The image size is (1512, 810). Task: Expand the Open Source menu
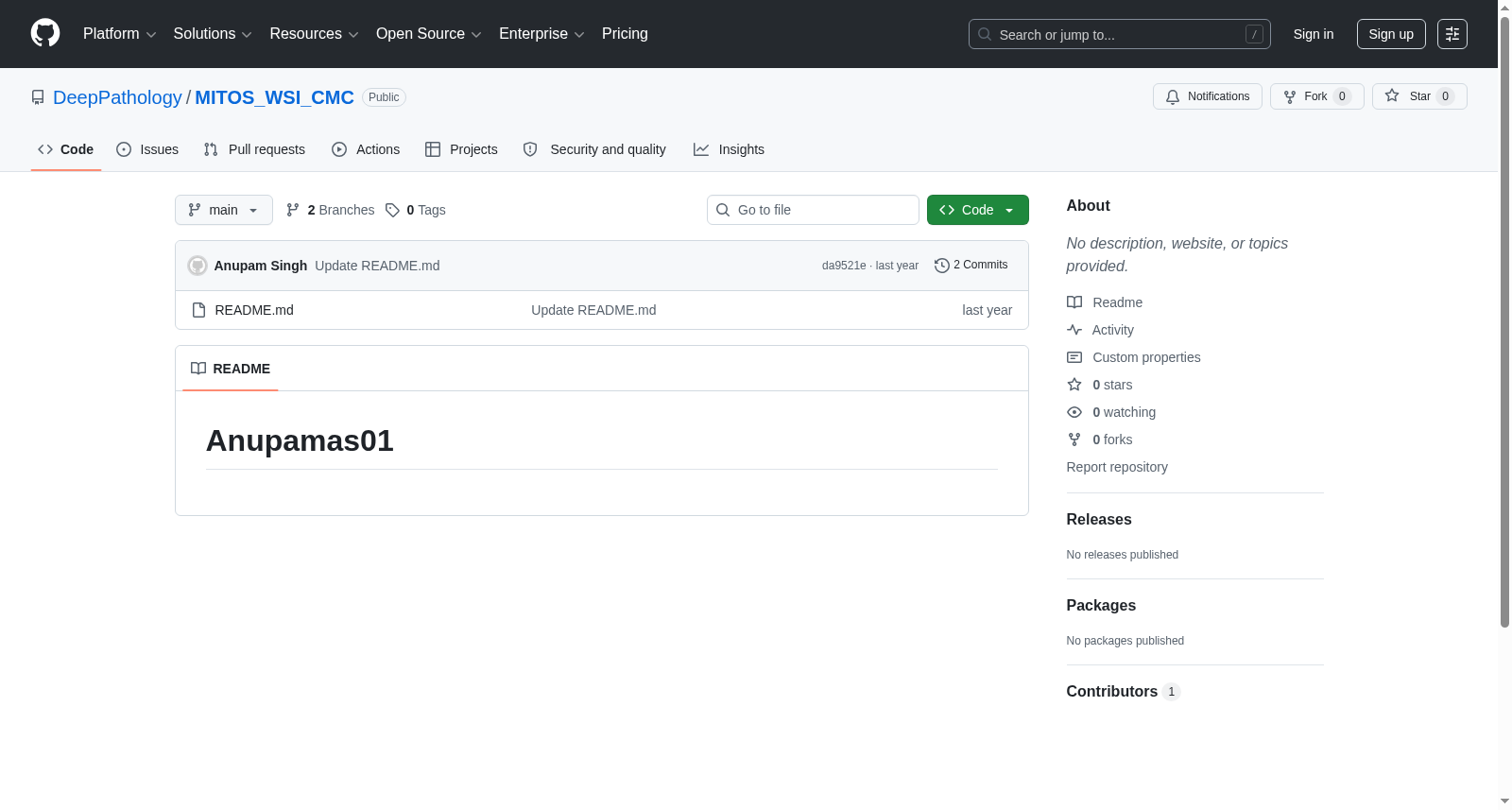[429, 34]
